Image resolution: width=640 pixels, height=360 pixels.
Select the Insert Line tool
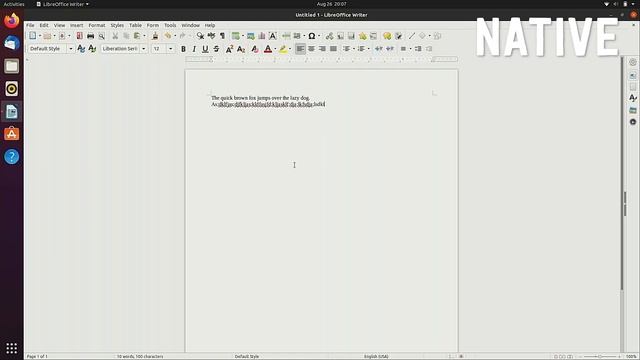point(411,36)
